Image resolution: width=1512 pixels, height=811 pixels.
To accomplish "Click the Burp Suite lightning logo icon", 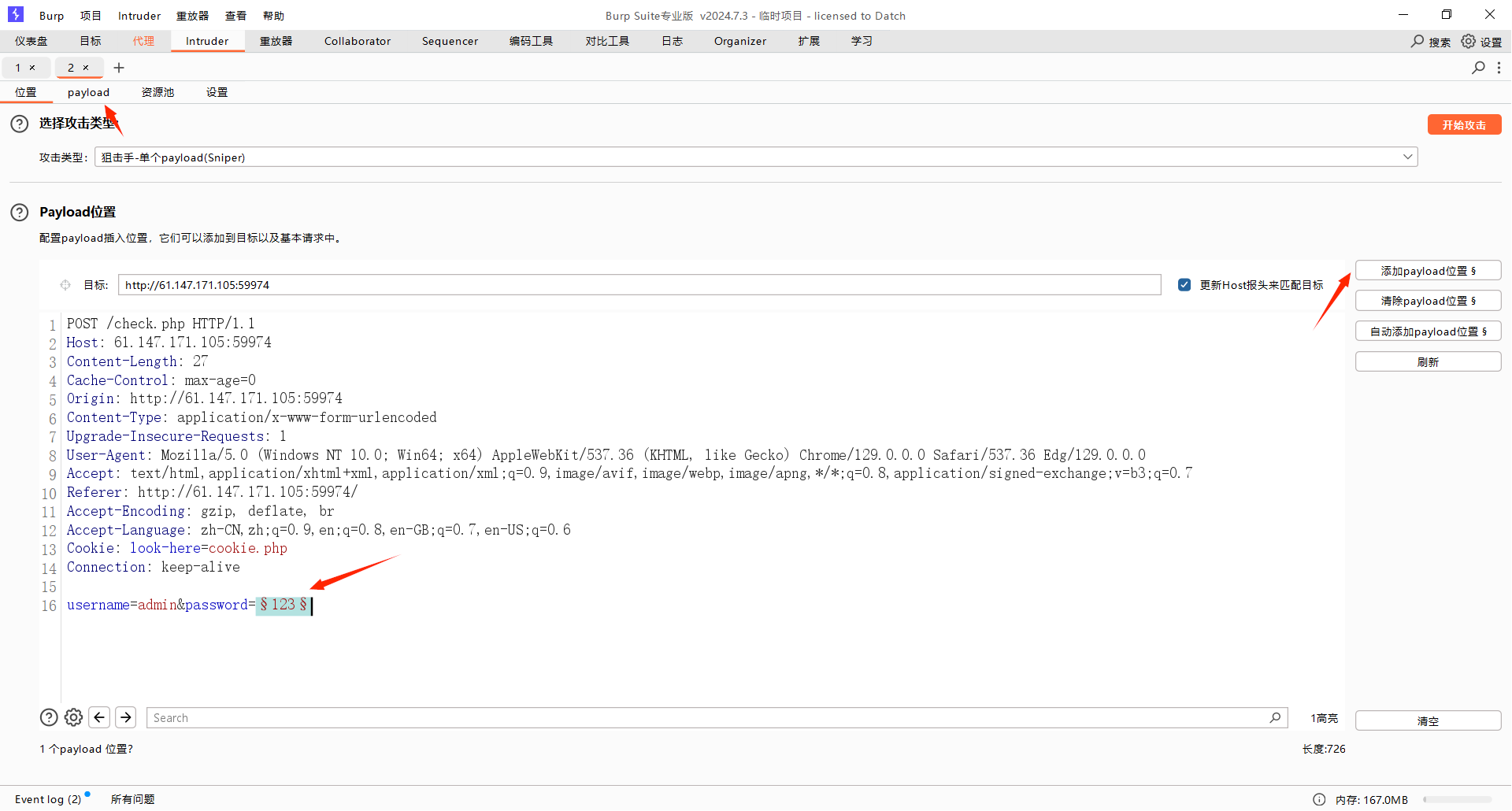I will pyautogui.click(x=15, y=14).
